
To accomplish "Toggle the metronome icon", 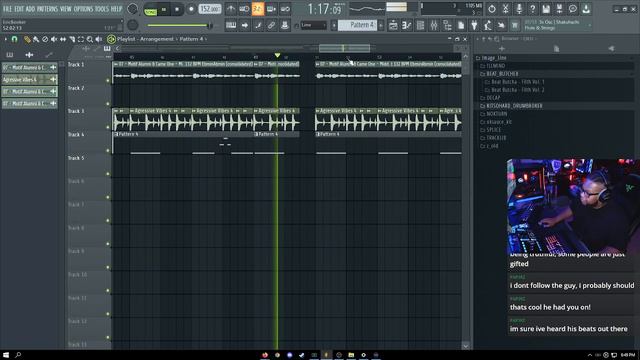I will click(x=231, y=9).
